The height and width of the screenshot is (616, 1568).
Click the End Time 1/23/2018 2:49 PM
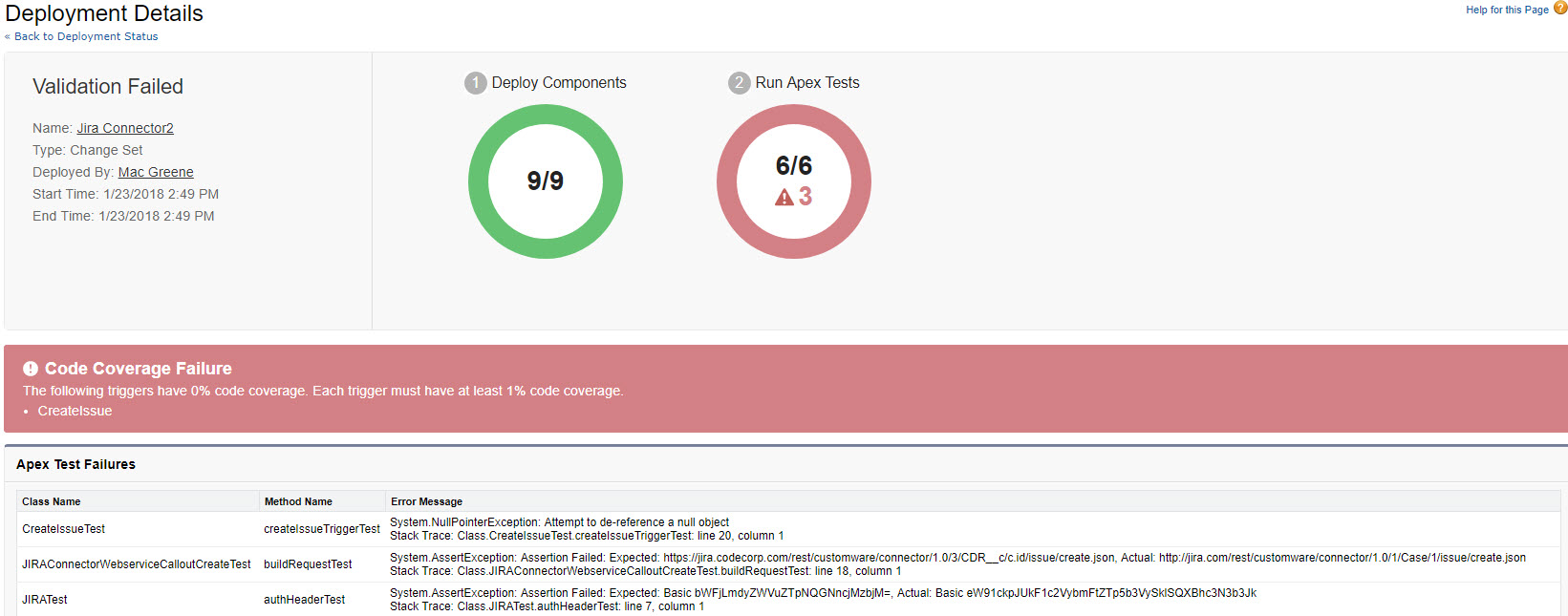pyautogui.click(x=123, y=216)
